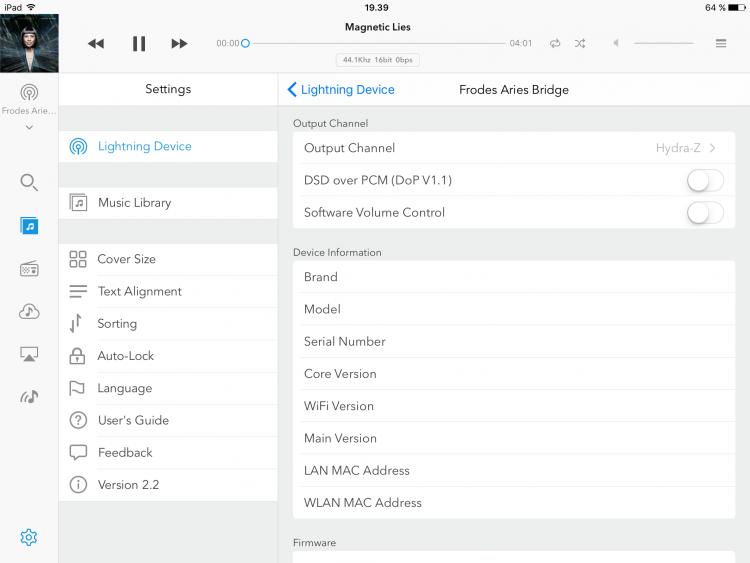Select the LAN MAC Address row
Image resolution: width=750 pixels, height=563 pixels.
[x=514, y=471]
